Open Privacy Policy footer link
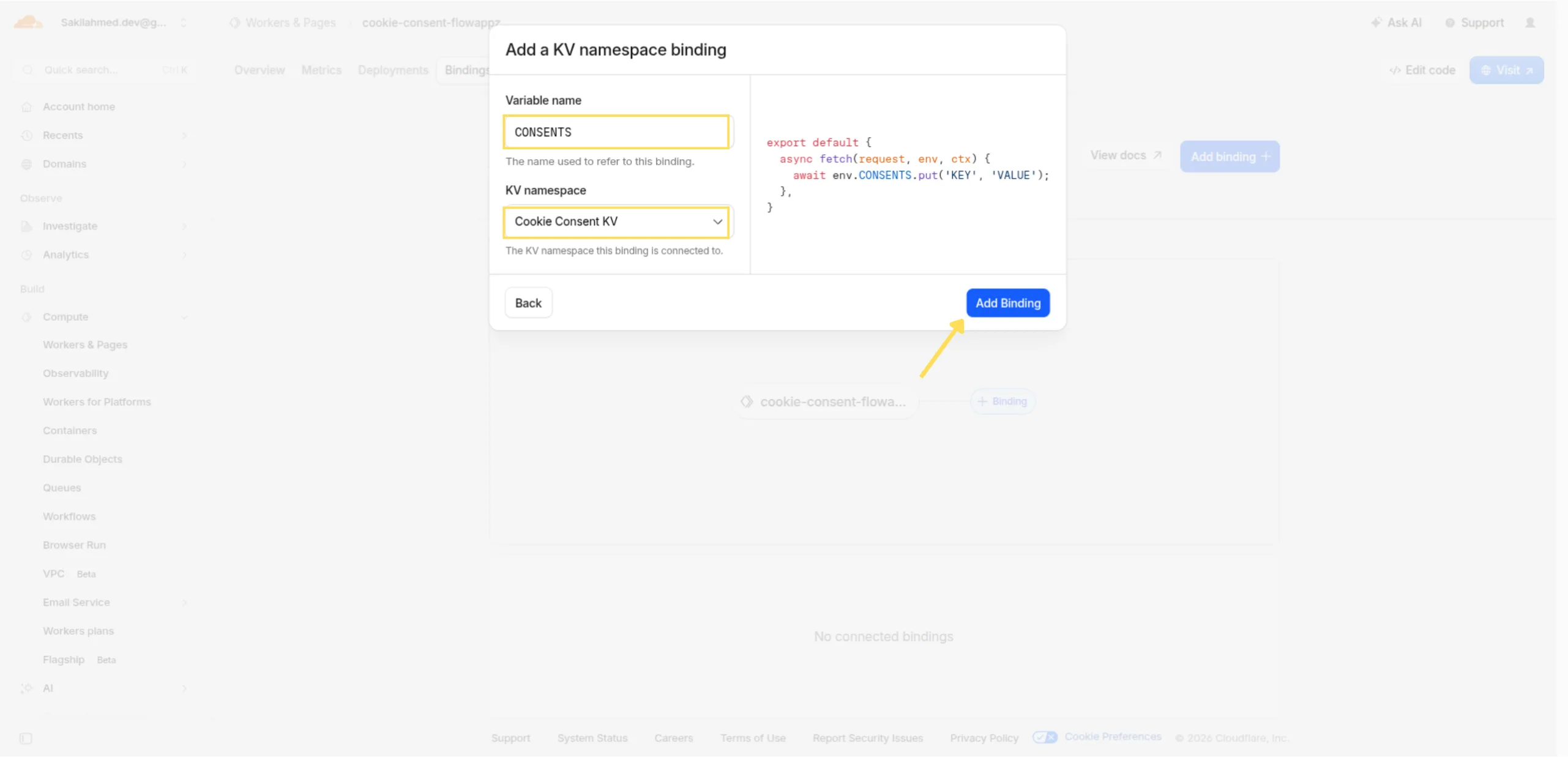The width and height of the screenshot is (1568, 757). tap(984, 738)
